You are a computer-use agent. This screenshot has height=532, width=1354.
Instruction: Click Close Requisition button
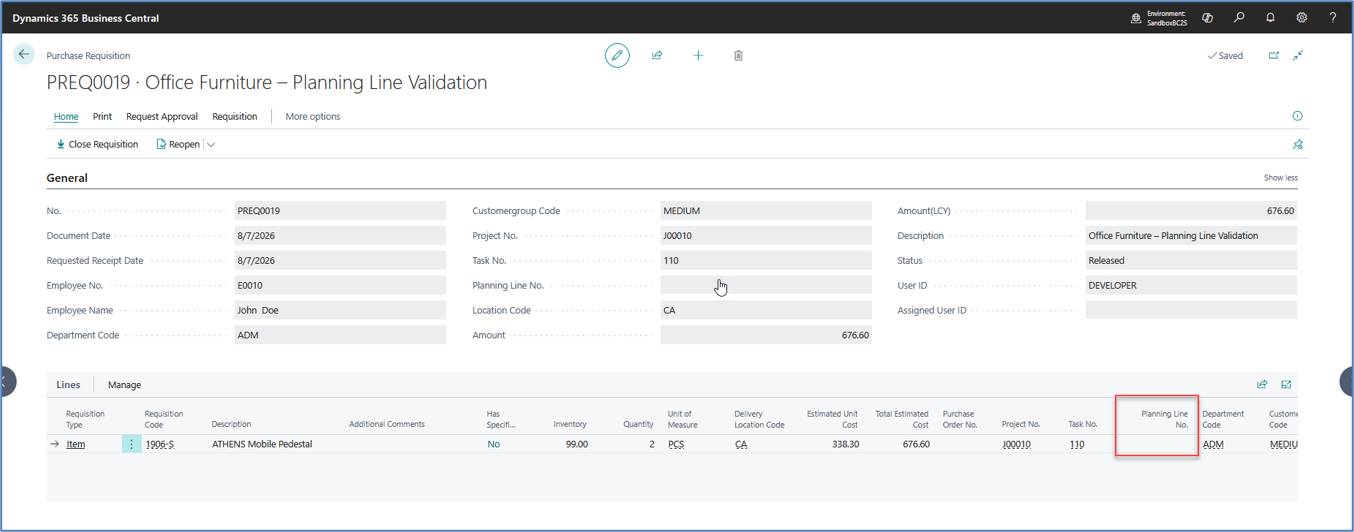pos(97,144)
